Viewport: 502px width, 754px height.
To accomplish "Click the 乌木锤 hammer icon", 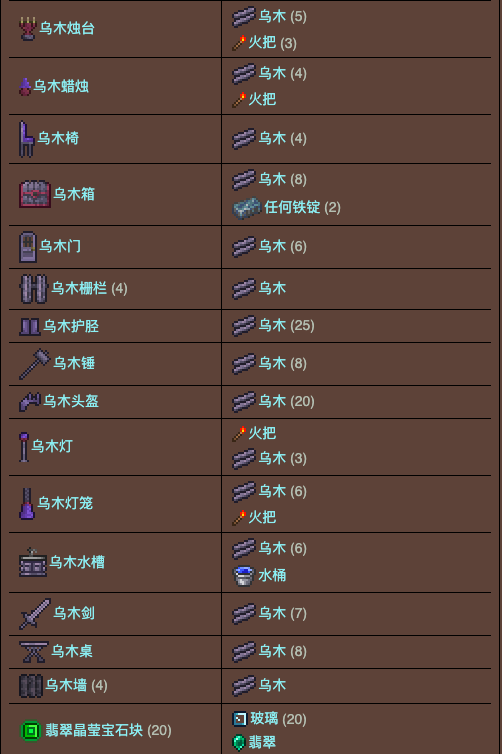I will 35,364.
